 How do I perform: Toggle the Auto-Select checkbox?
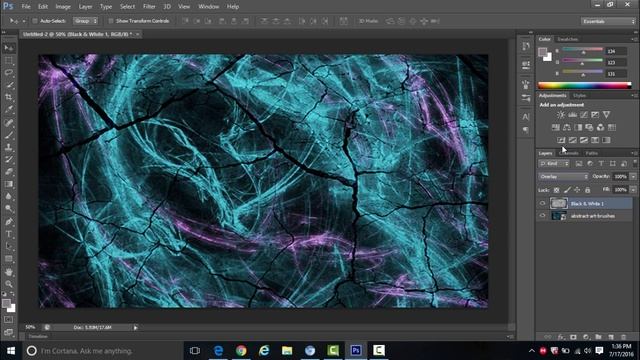pyautogui.click(x=35, y=21)
